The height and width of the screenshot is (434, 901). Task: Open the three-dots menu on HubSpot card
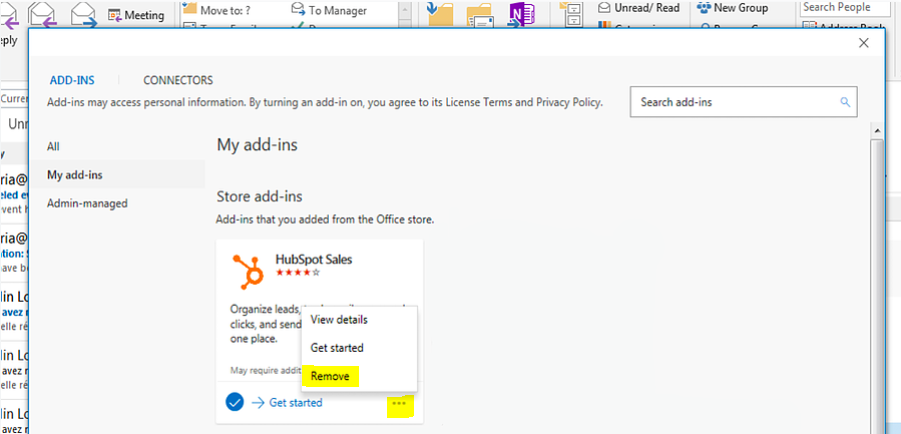tap(399, 403)
